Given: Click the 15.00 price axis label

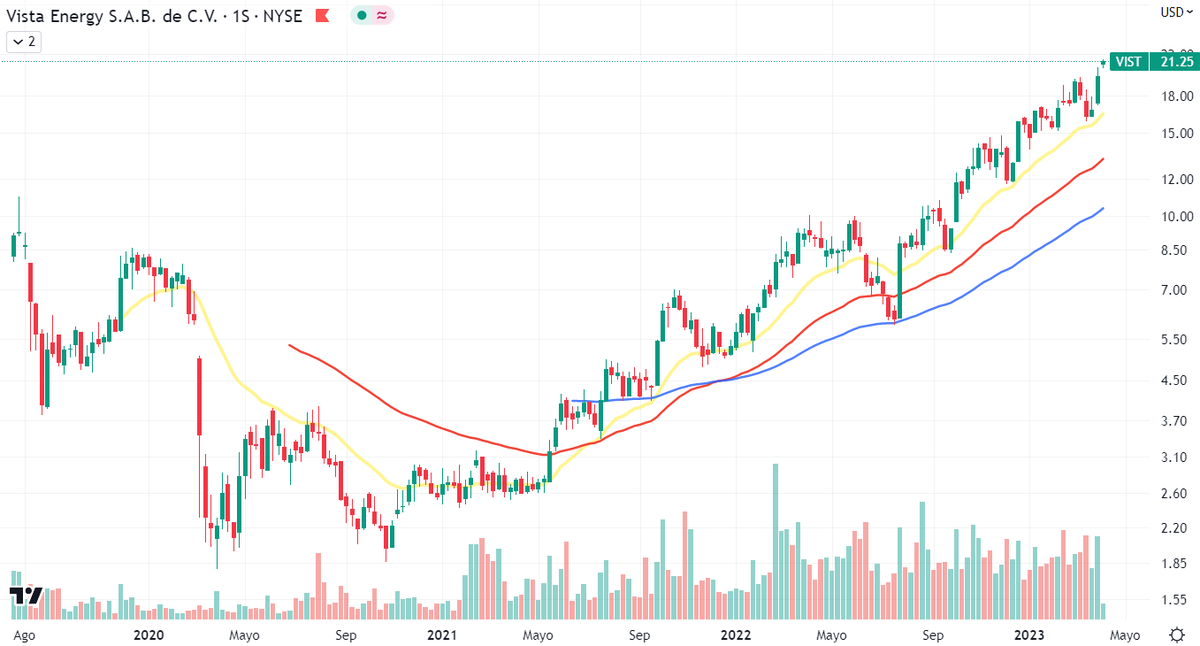Looking at the screenshot, I should point(1177,133).
